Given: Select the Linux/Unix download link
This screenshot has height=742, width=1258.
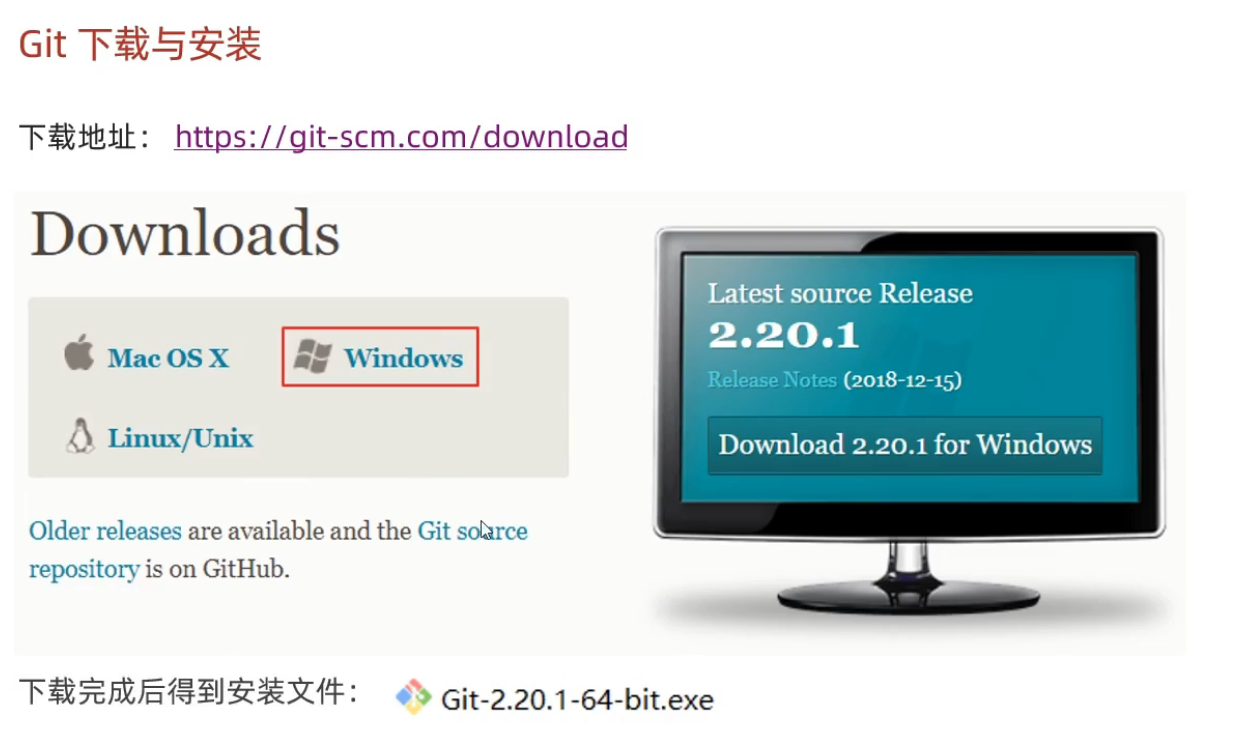Looking at the screenshot, I should coord(181,438).
